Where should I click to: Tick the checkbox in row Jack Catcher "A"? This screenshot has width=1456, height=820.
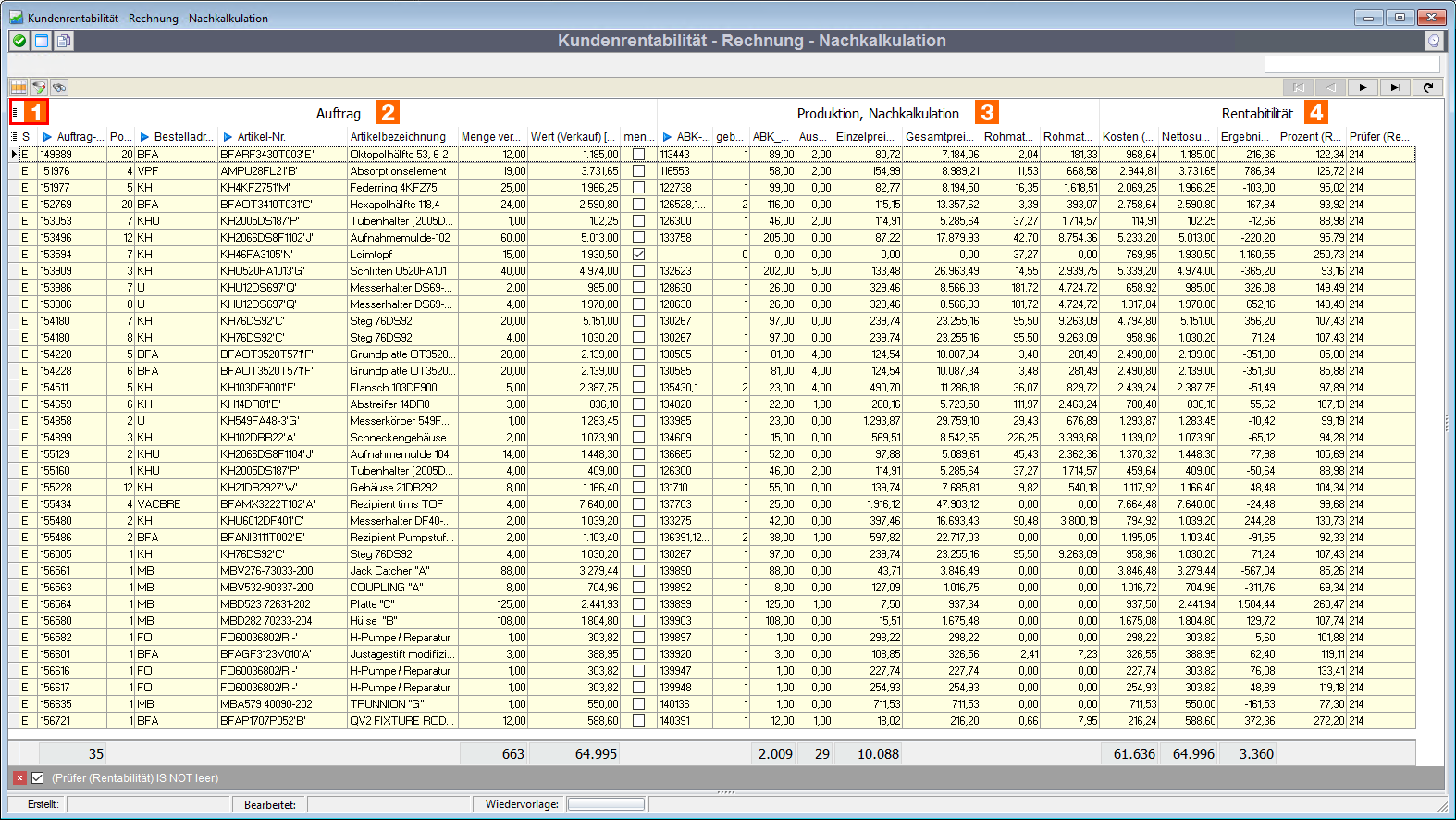coord(638,571)
